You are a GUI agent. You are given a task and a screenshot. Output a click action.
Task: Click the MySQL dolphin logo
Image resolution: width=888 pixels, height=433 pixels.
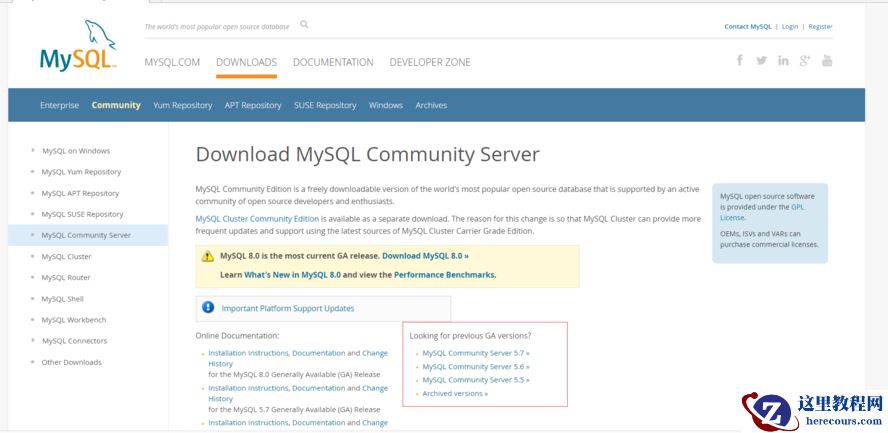(x=78, y=46)
